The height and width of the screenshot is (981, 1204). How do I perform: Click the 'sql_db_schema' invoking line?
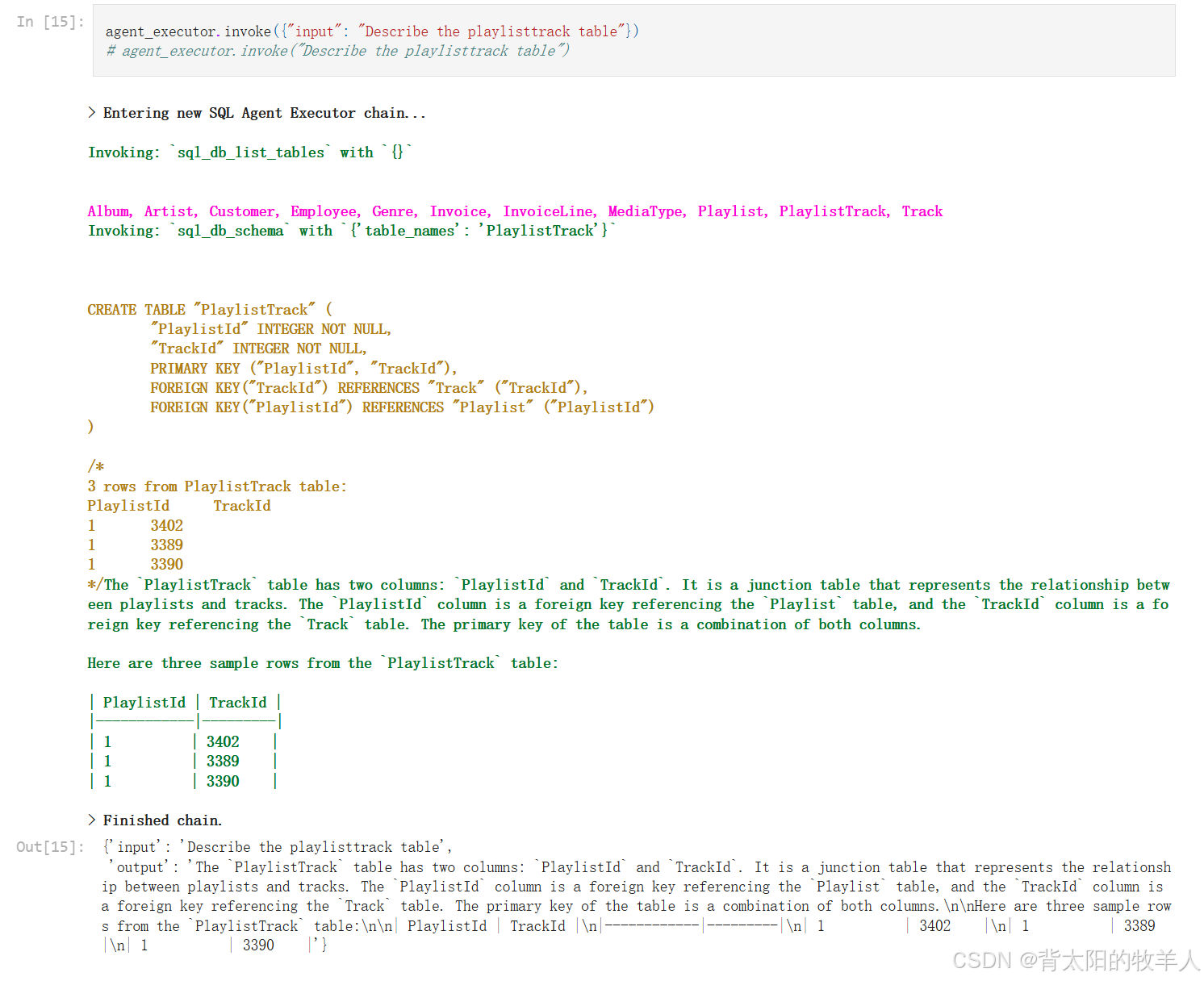351,231
